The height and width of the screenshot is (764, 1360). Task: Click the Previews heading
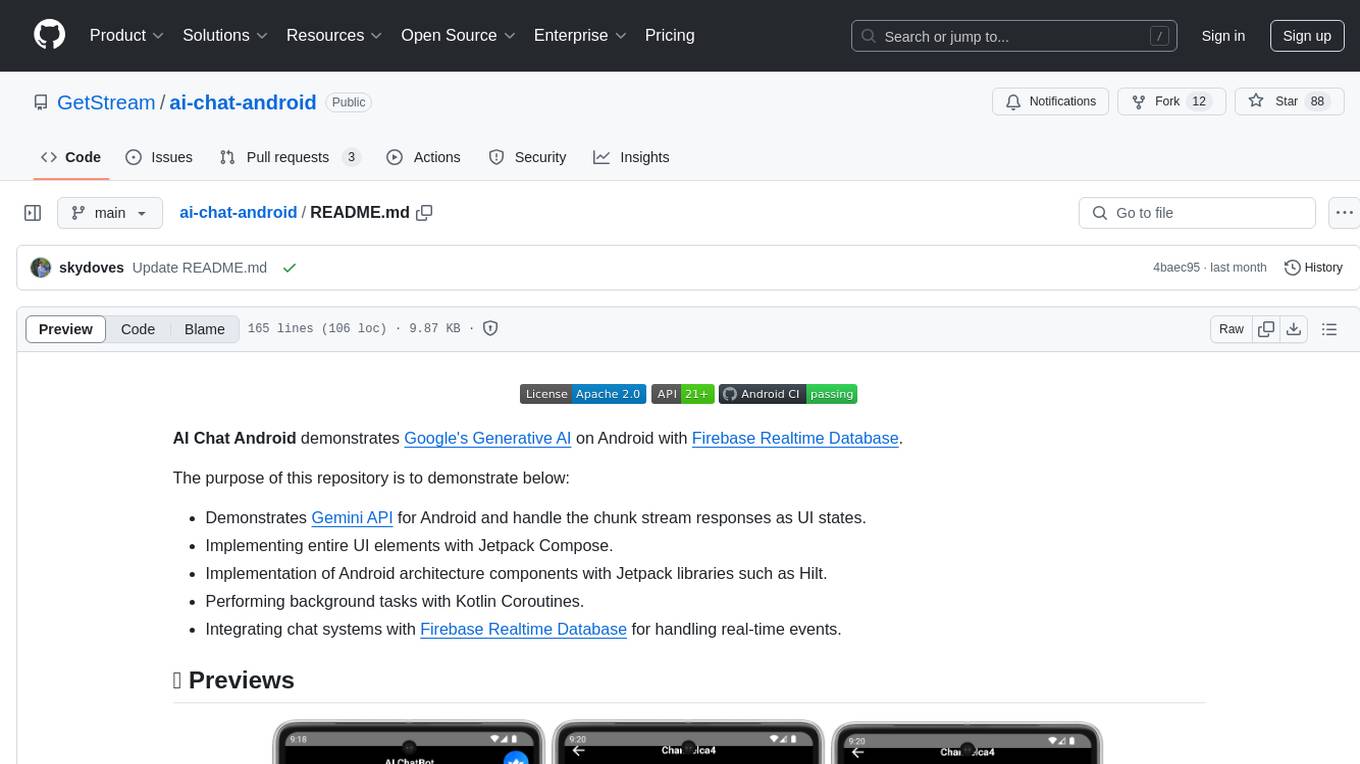point(234,680)
